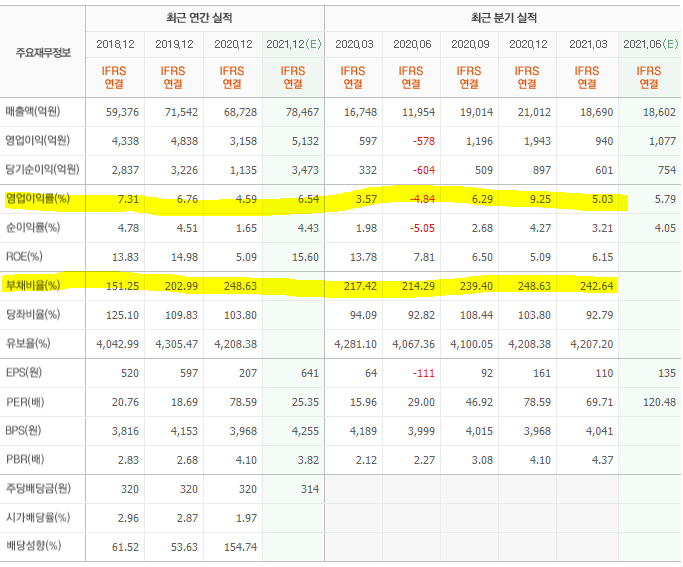683x567 pixels.
Task: Select the 영업이익(억원) row label
Action: pyautogui.click(x=37, y=140)
